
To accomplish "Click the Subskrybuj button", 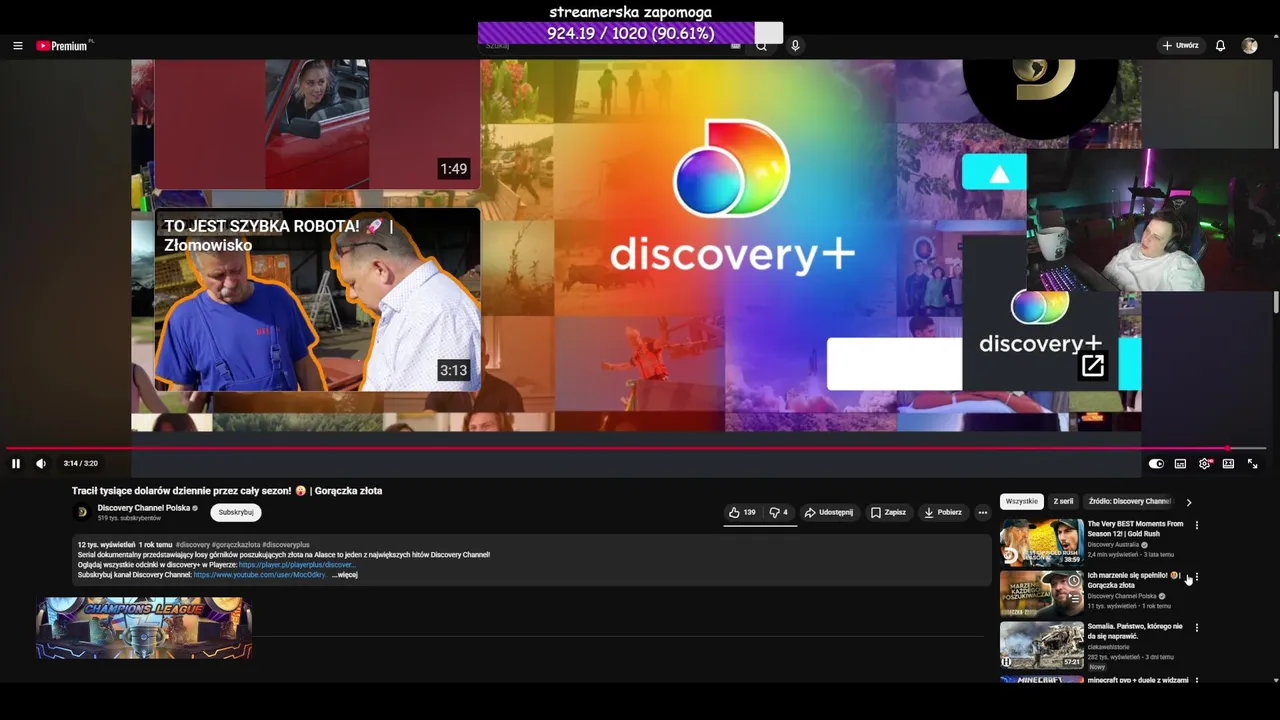I will 236,513.
